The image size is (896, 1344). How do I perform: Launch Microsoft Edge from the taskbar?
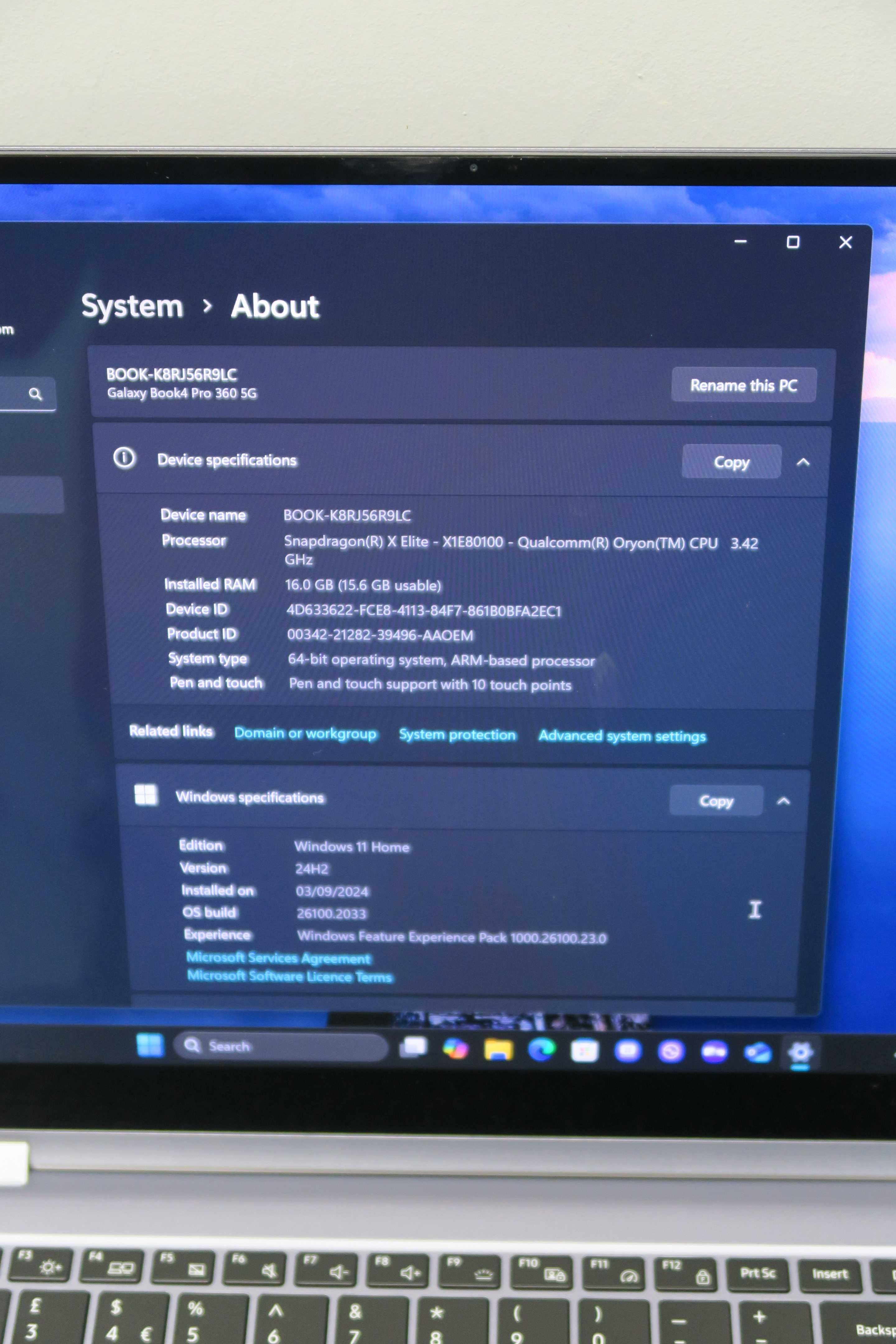[x=542, y=1049]
